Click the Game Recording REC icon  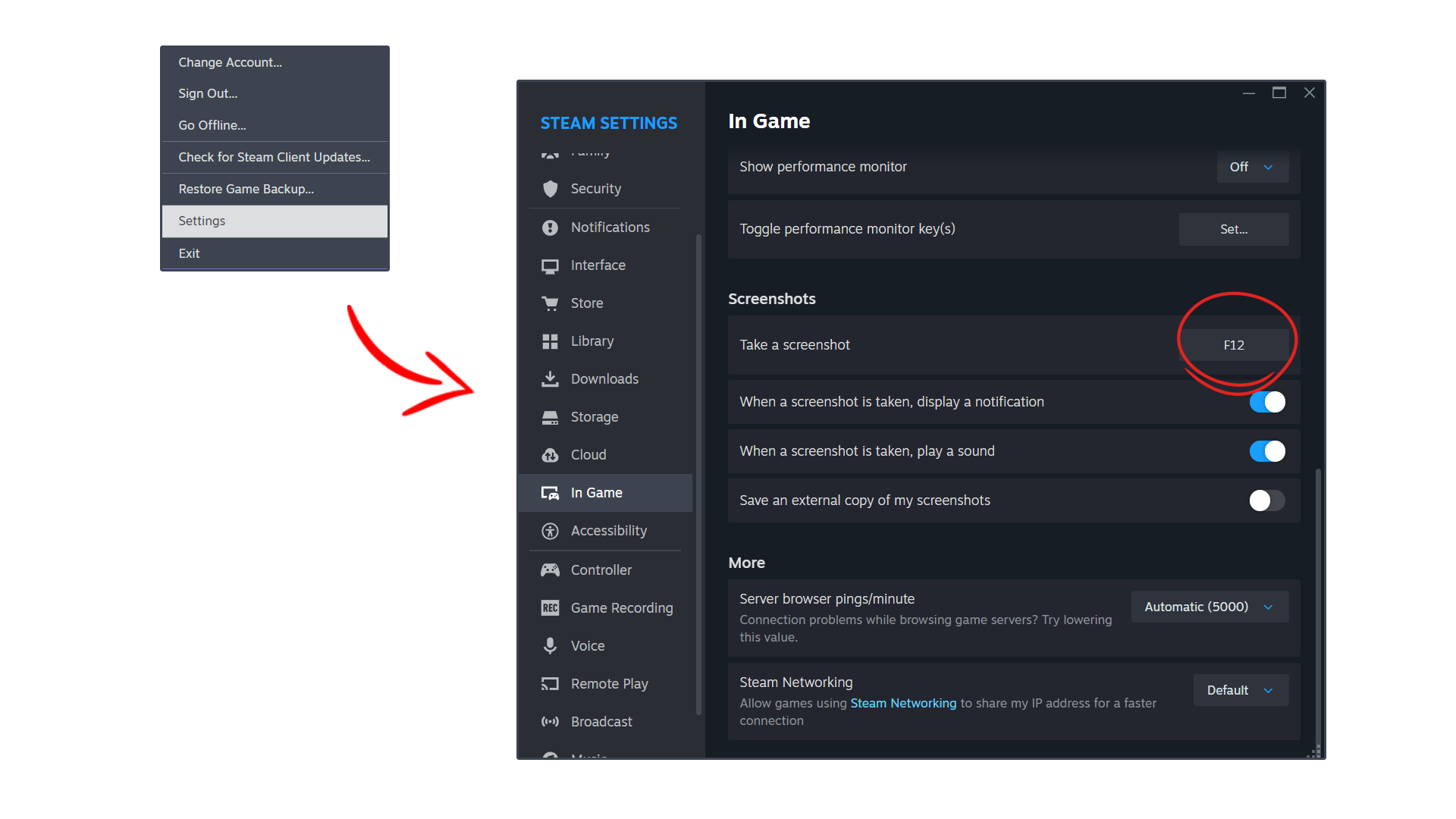pyautogui.click(x=551, y=608)
